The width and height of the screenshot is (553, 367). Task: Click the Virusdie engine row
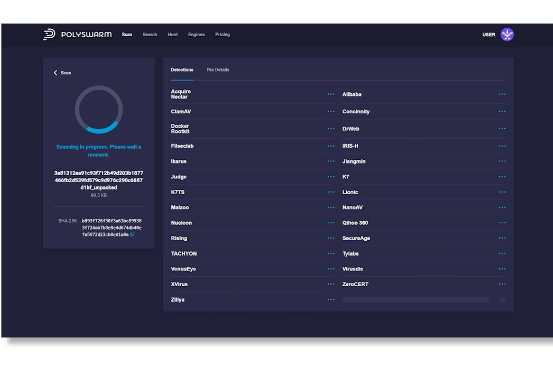pyautogui.click(x=424, y=269)
